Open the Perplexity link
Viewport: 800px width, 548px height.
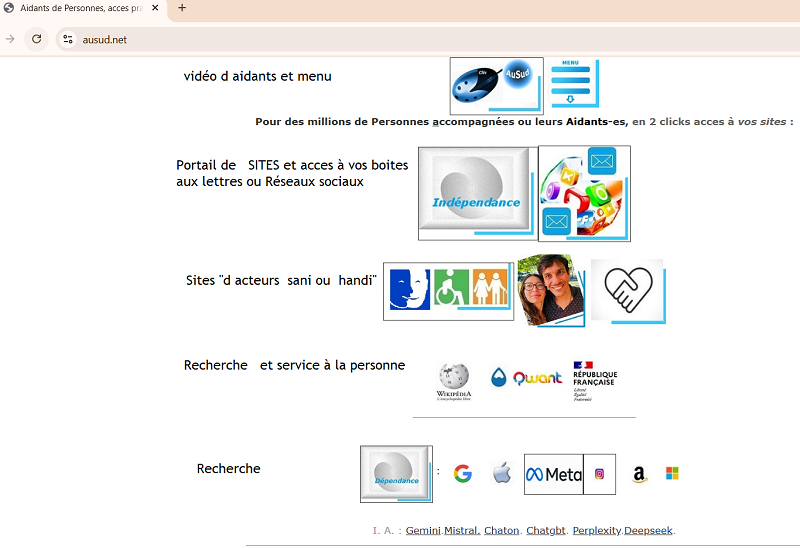click(x=596, y=530)
